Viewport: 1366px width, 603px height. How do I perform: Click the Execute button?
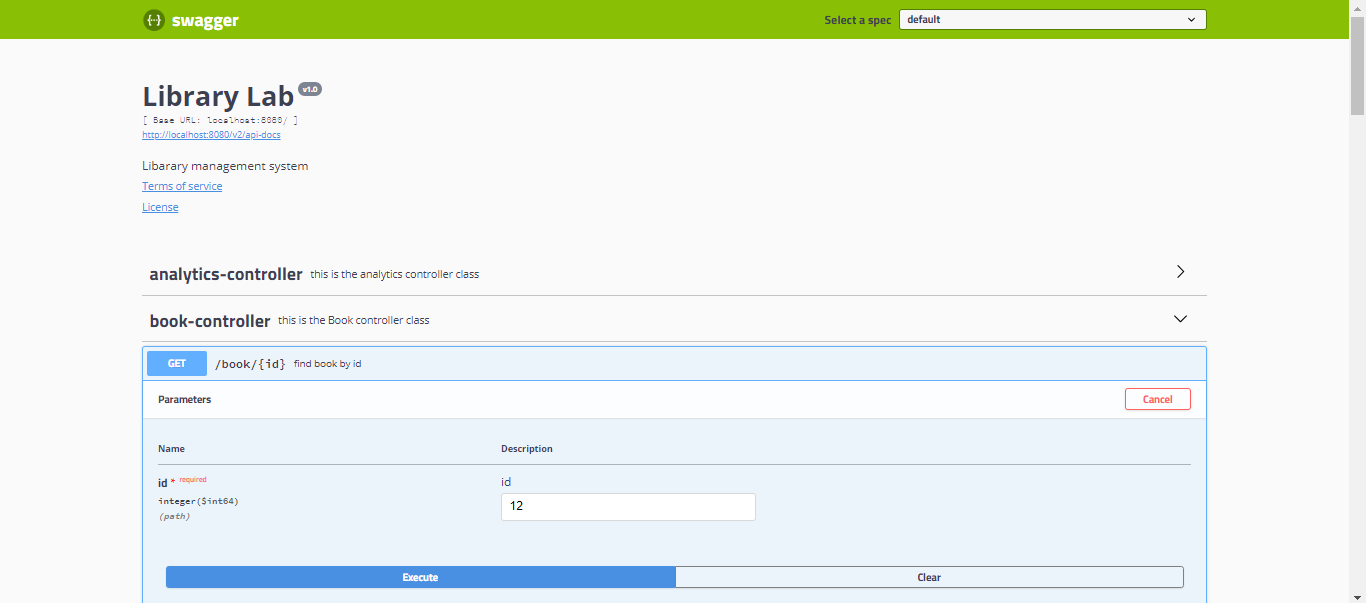click(420, 577)
